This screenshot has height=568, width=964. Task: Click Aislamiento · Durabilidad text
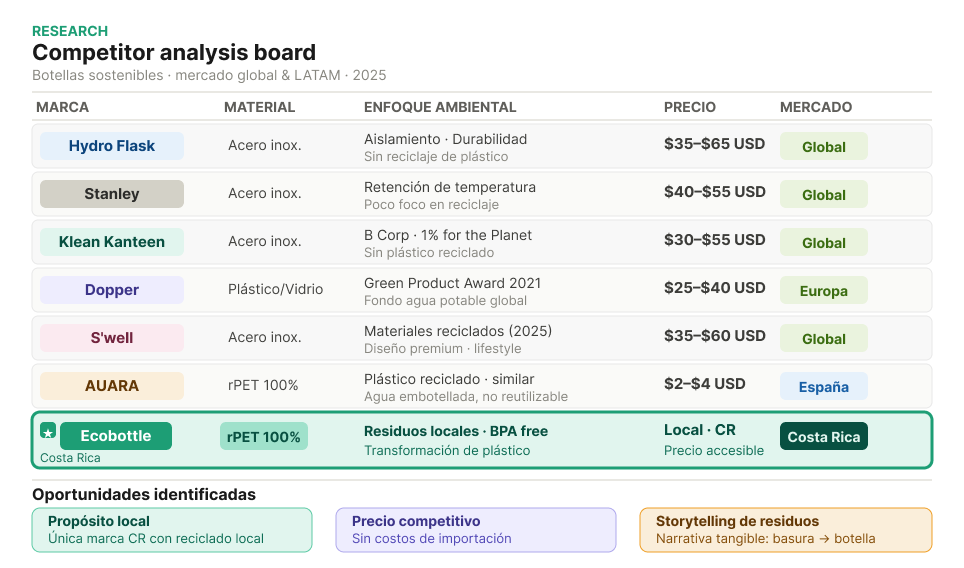(446, 139)
